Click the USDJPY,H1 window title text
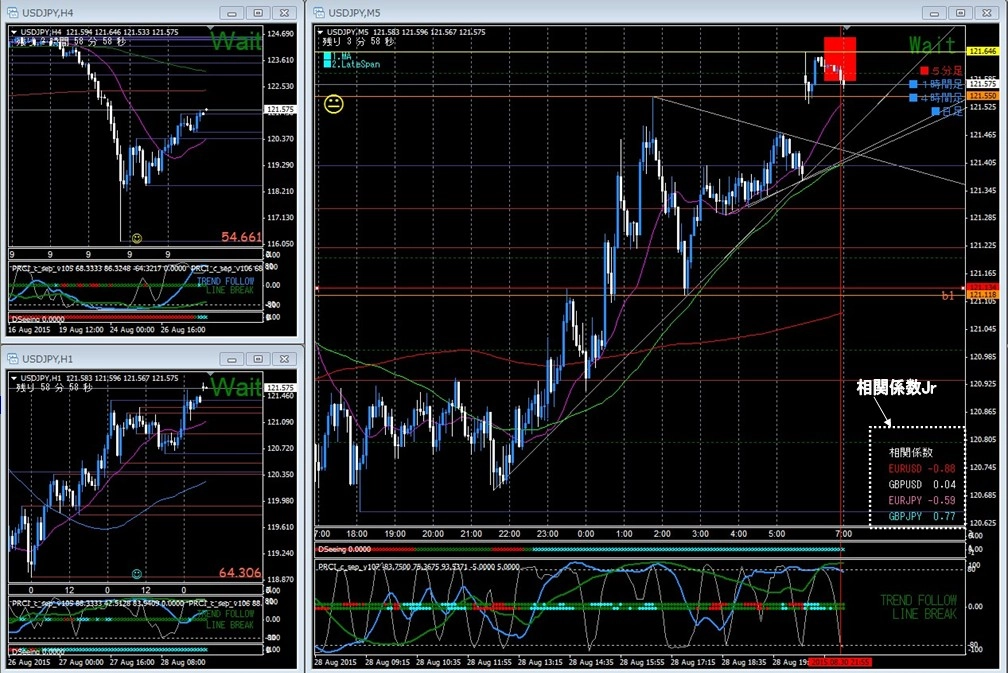The width and height of the screenshot is (1008, 673). pos(48,359)
